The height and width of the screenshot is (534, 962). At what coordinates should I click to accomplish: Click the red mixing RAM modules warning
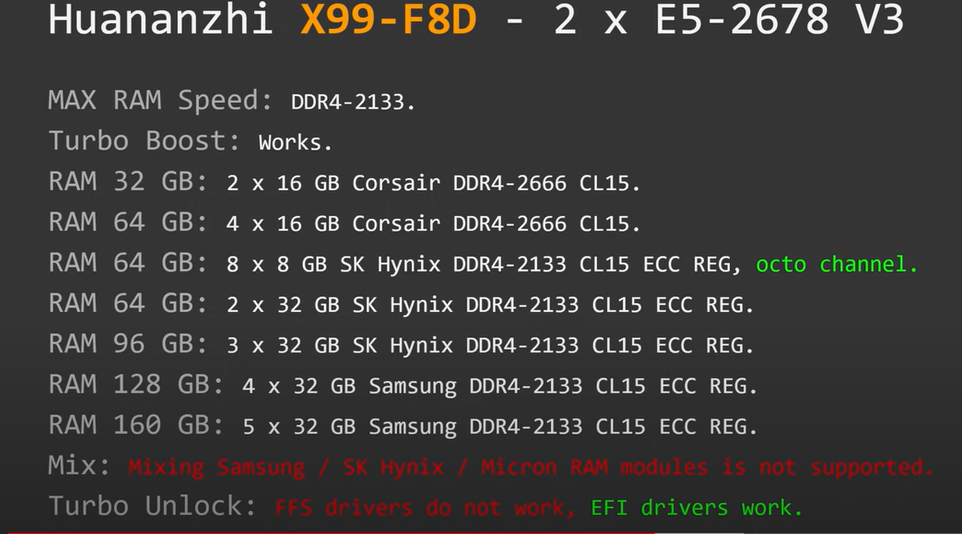tap(530, 467)
